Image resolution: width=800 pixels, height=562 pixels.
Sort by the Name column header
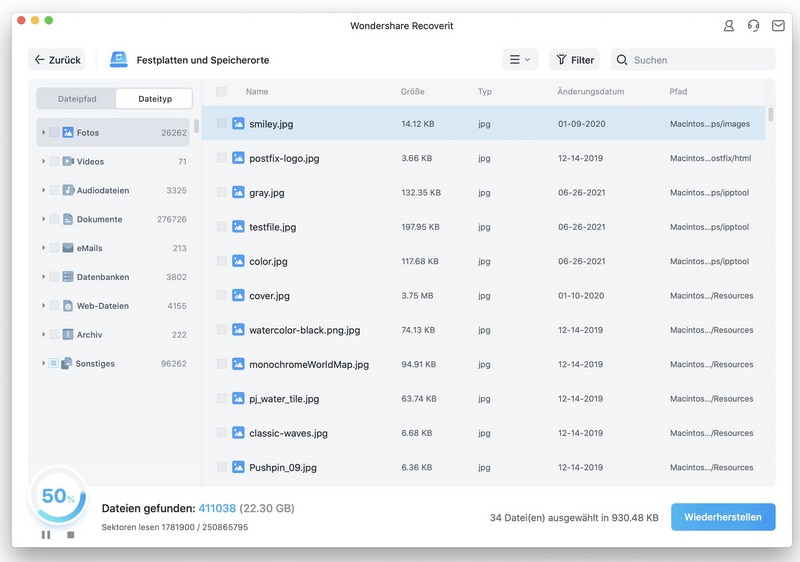pos(257,92)
